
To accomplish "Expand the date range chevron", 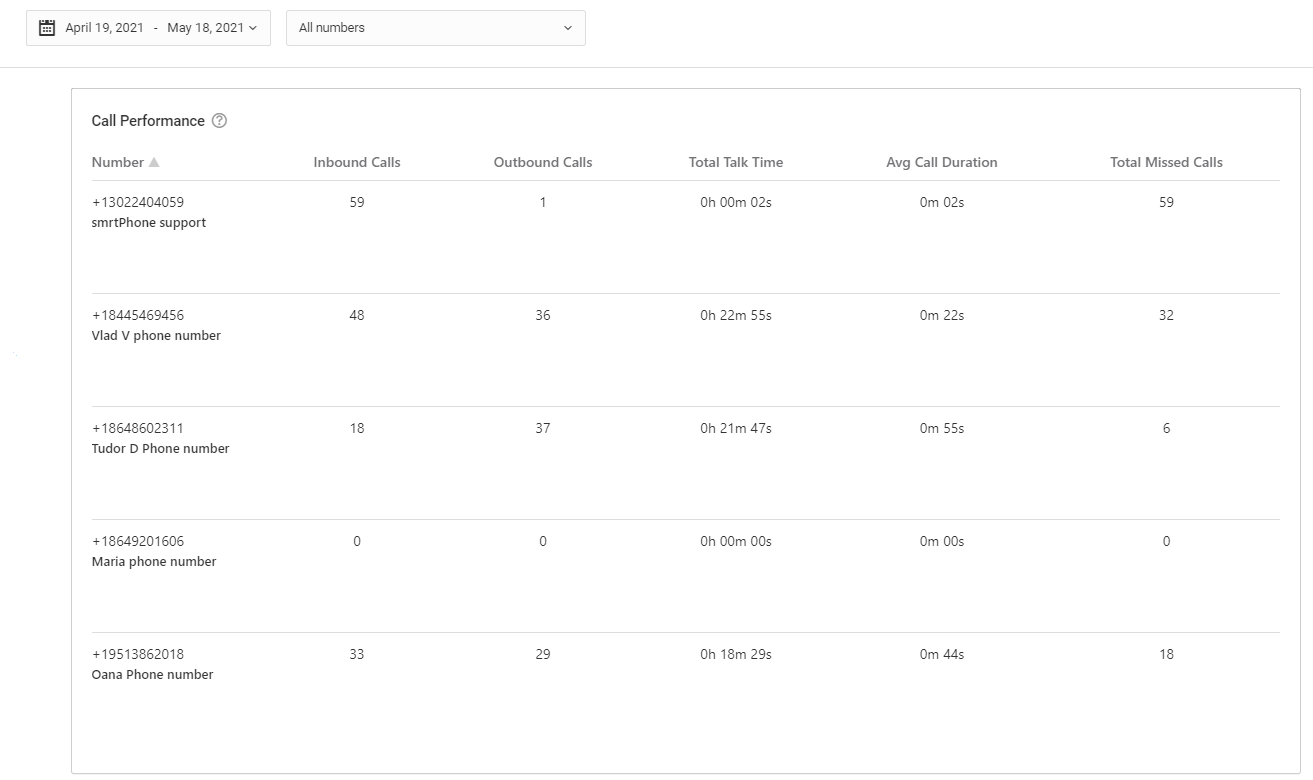I will (252, 28).
